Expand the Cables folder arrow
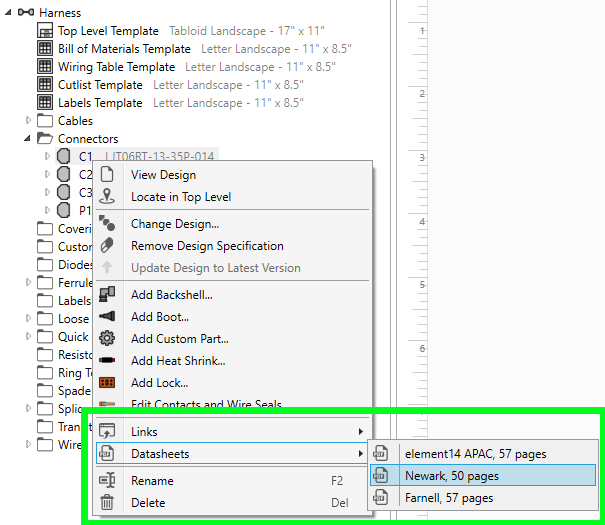 [x=28, y=120]
